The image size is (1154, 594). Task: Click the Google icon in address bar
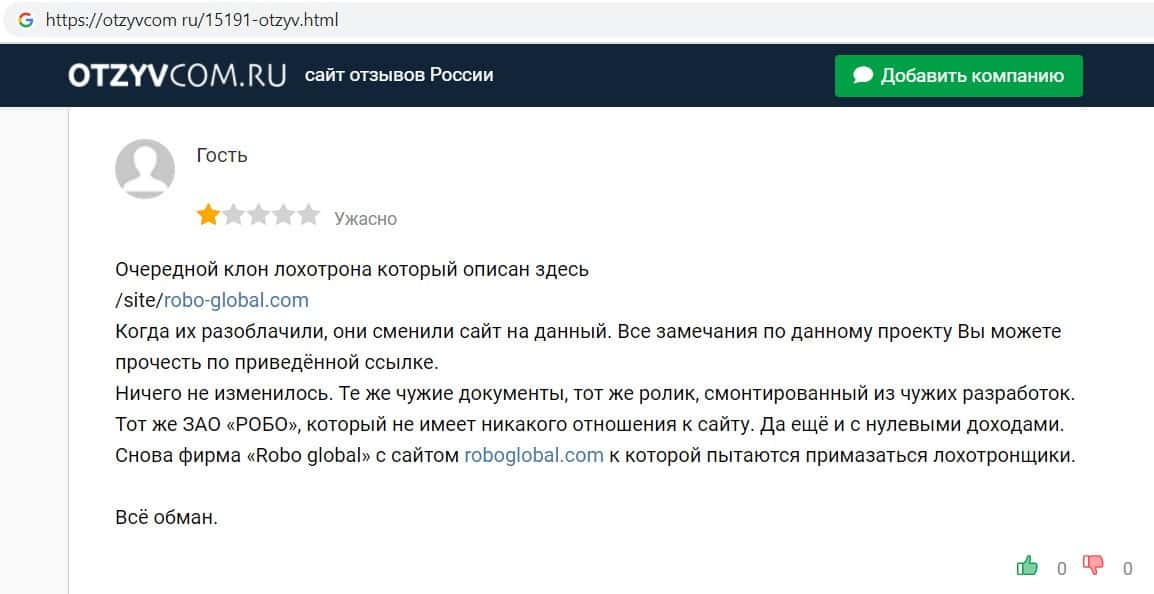click(26, 20)
